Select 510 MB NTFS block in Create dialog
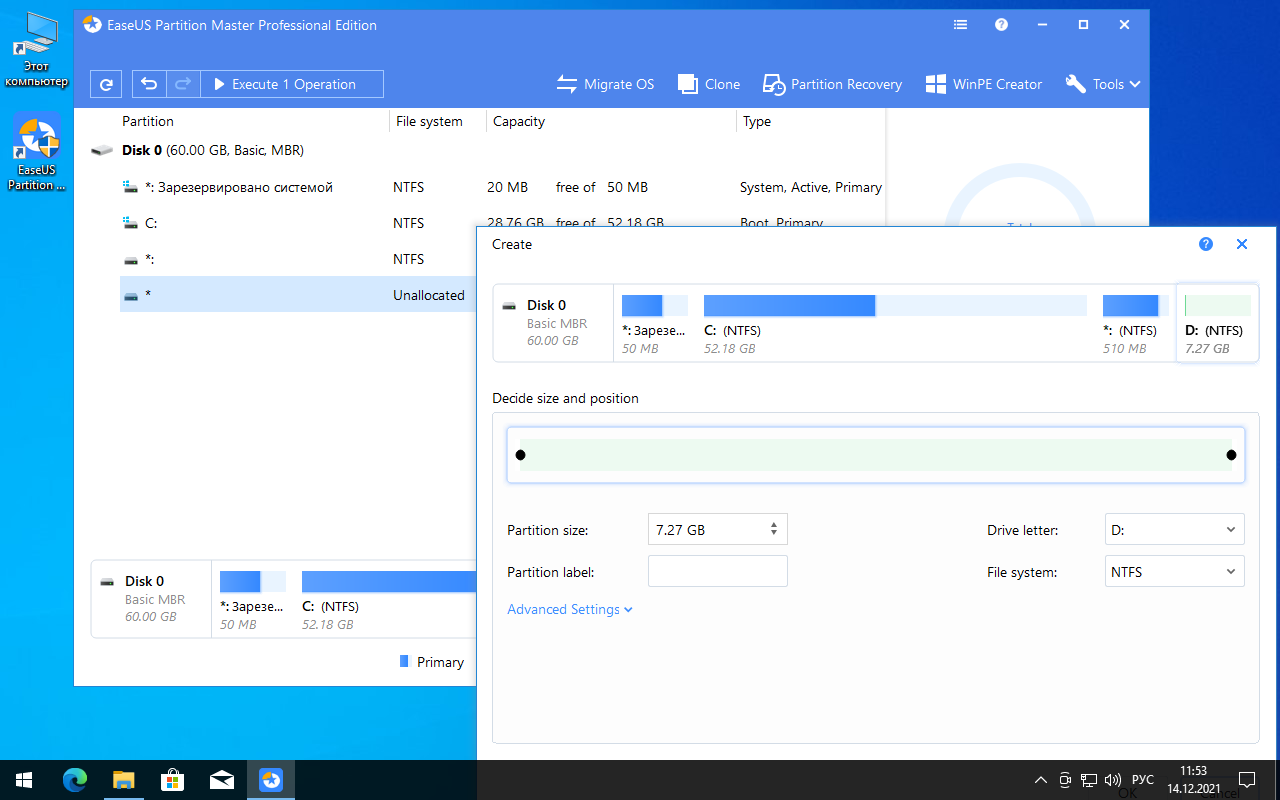Image resolution: width=1280 pixels, height=800 pixels. [1134, 324]
